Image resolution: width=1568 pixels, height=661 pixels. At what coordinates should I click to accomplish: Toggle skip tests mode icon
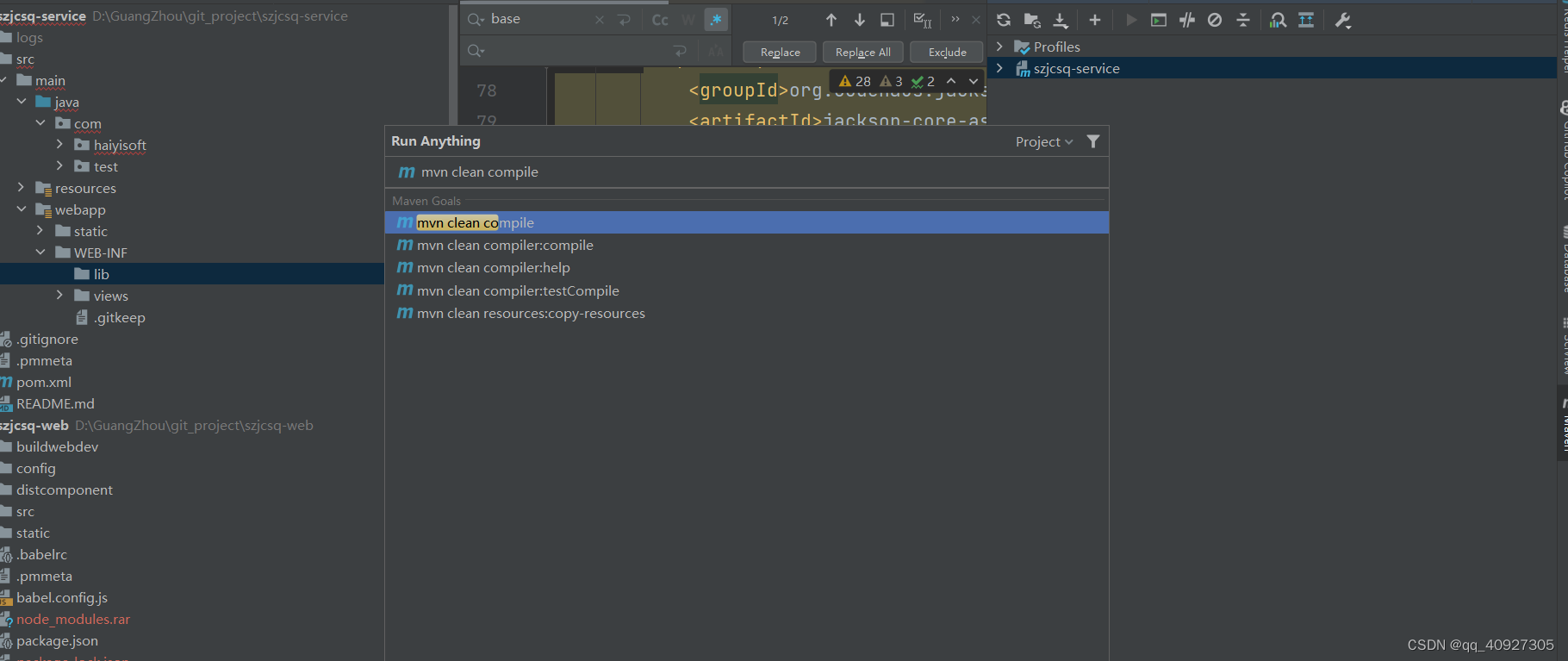click(x=1215, y=20)
